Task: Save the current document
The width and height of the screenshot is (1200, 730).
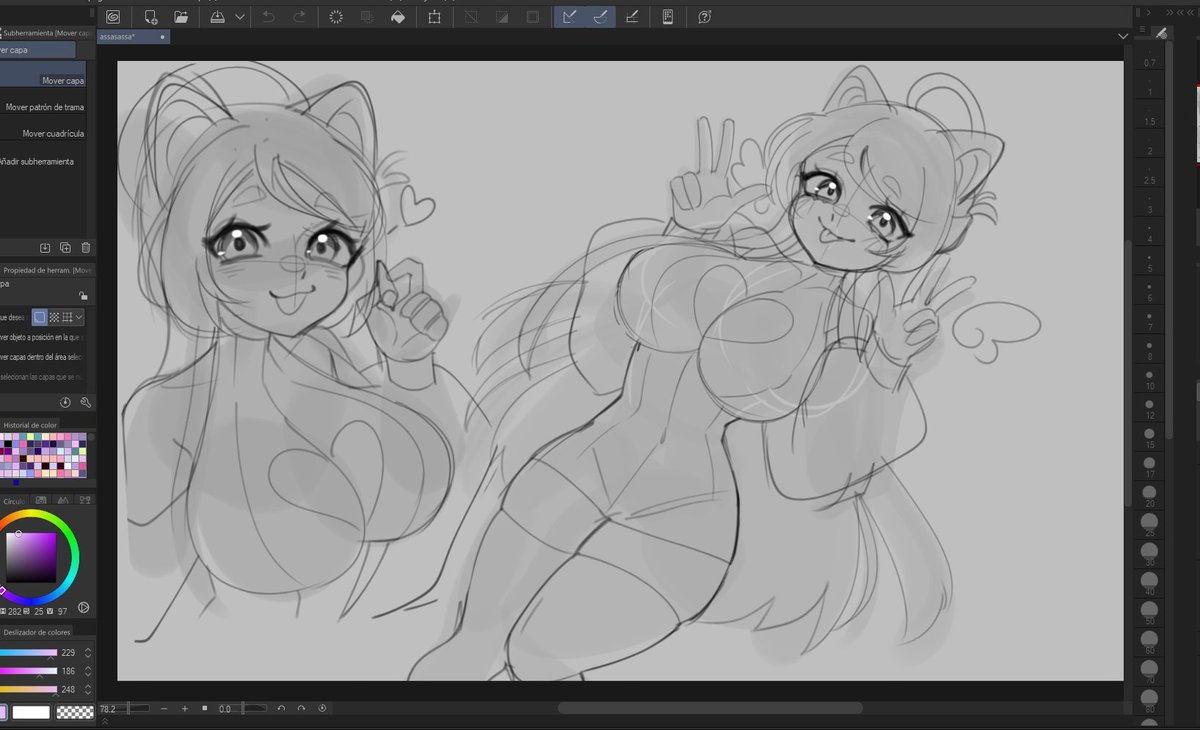Action: tap(218, 17)
